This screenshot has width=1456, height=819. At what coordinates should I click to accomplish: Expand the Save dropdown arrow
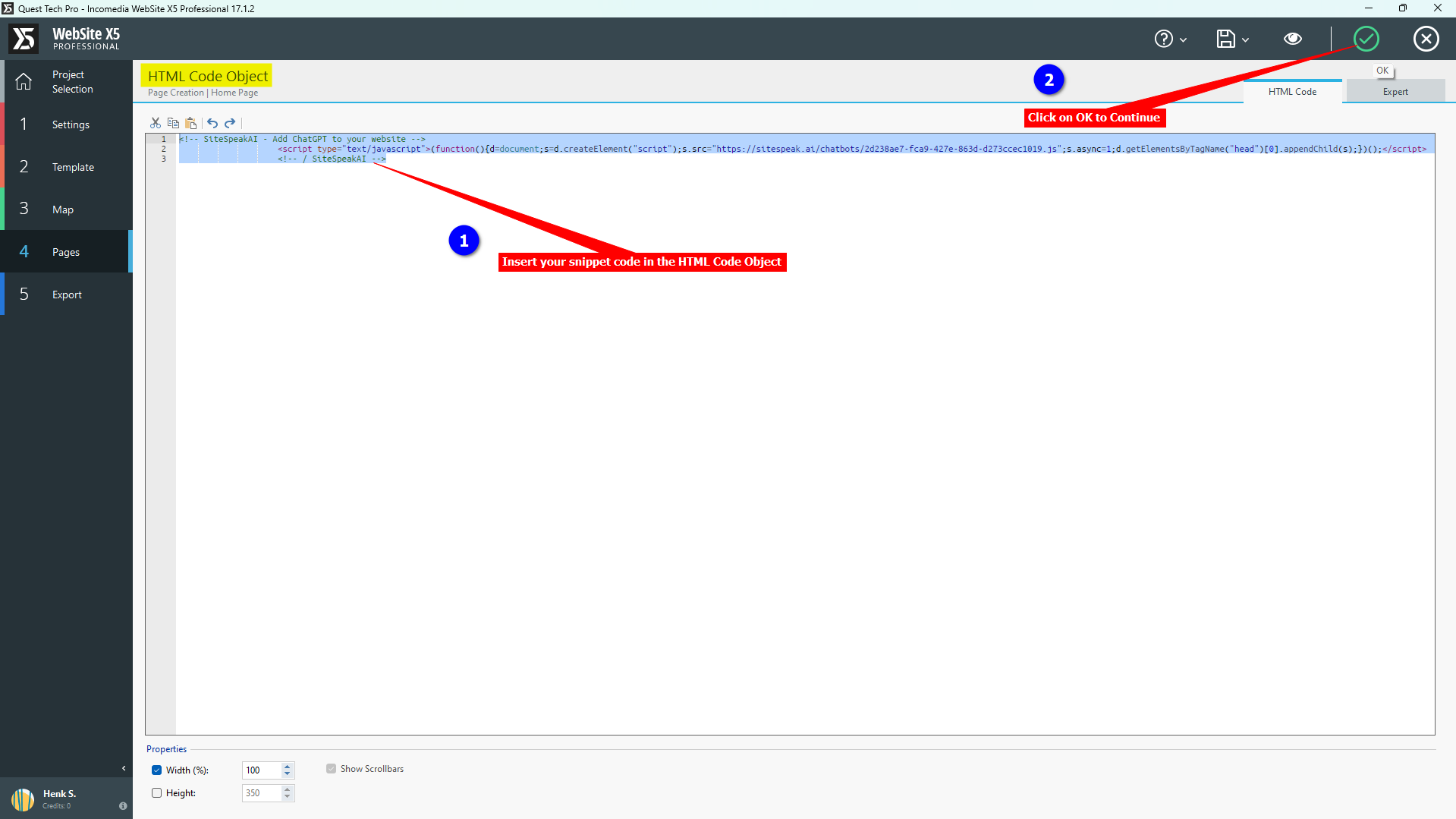1245,39
